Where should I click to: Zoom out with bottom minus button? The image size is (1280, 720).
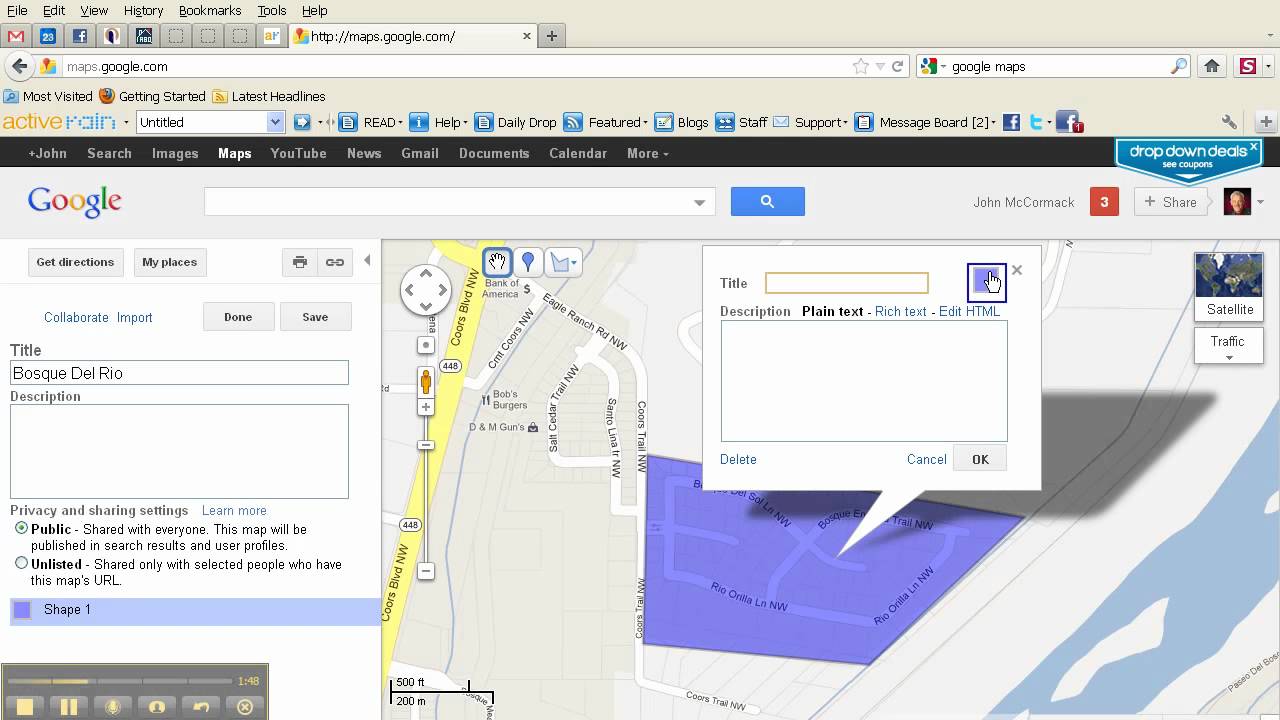coord(426,571)
